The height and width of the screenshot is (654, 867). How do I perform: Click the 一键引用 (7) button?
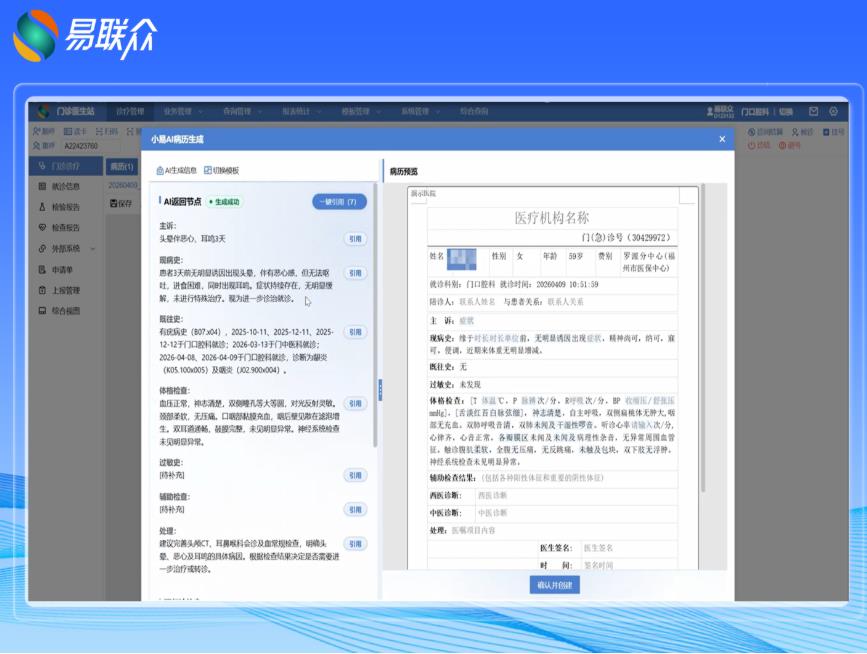click(x=339, y=202)
